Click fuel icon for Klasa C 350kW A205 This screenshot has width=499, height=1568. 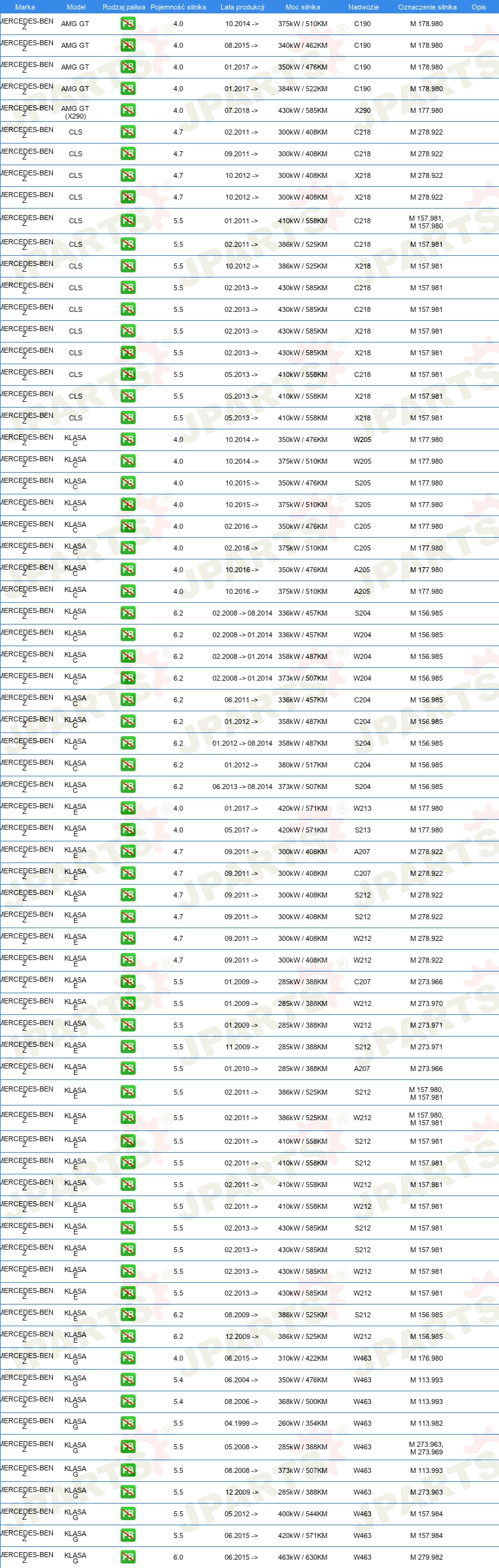click(x=128, y=570)
